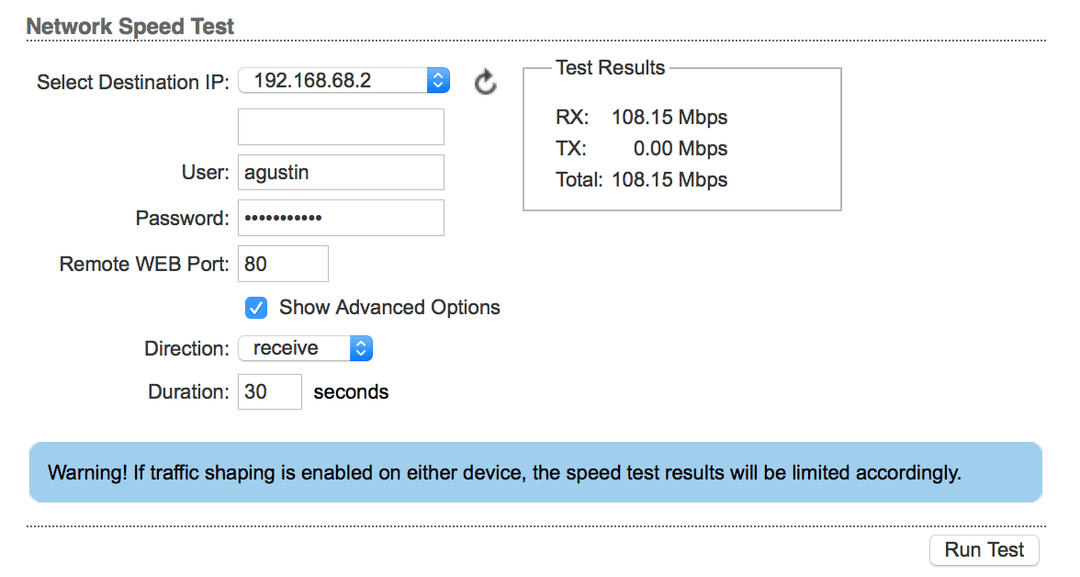Start the speed test with Run Test
Screen dimensions: 1080x577
[984, 550]
